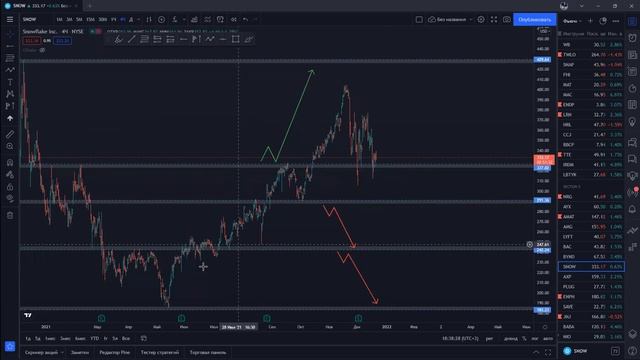Viewport: 640px width, 360px height.
Task: Select the rectangle tool in floating favorites toolbar
Action: pos(236,39)
